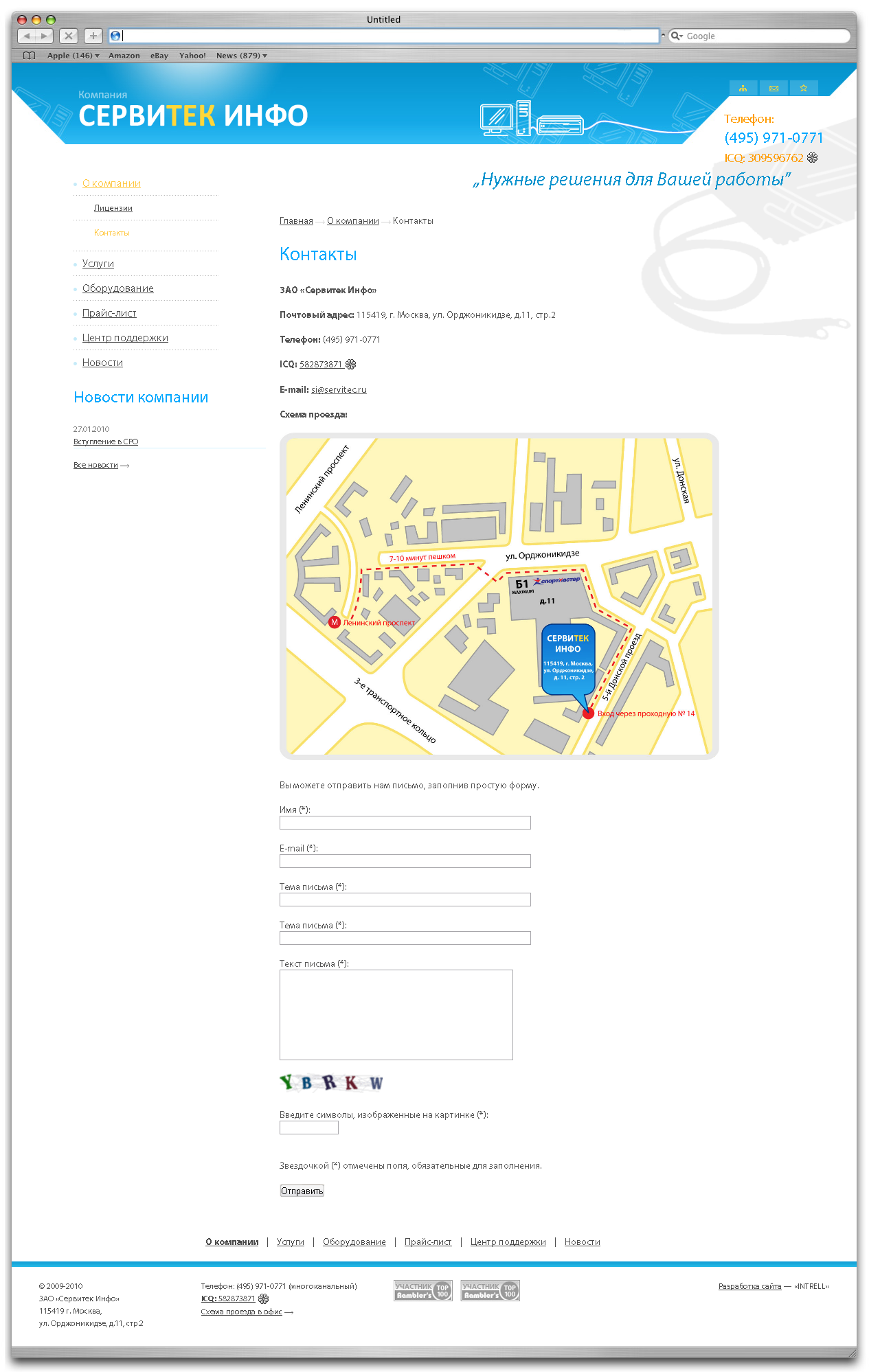The image size is (869, 1372).
Task: Open the Yahoo! bookmark
Action: (192, 56)
